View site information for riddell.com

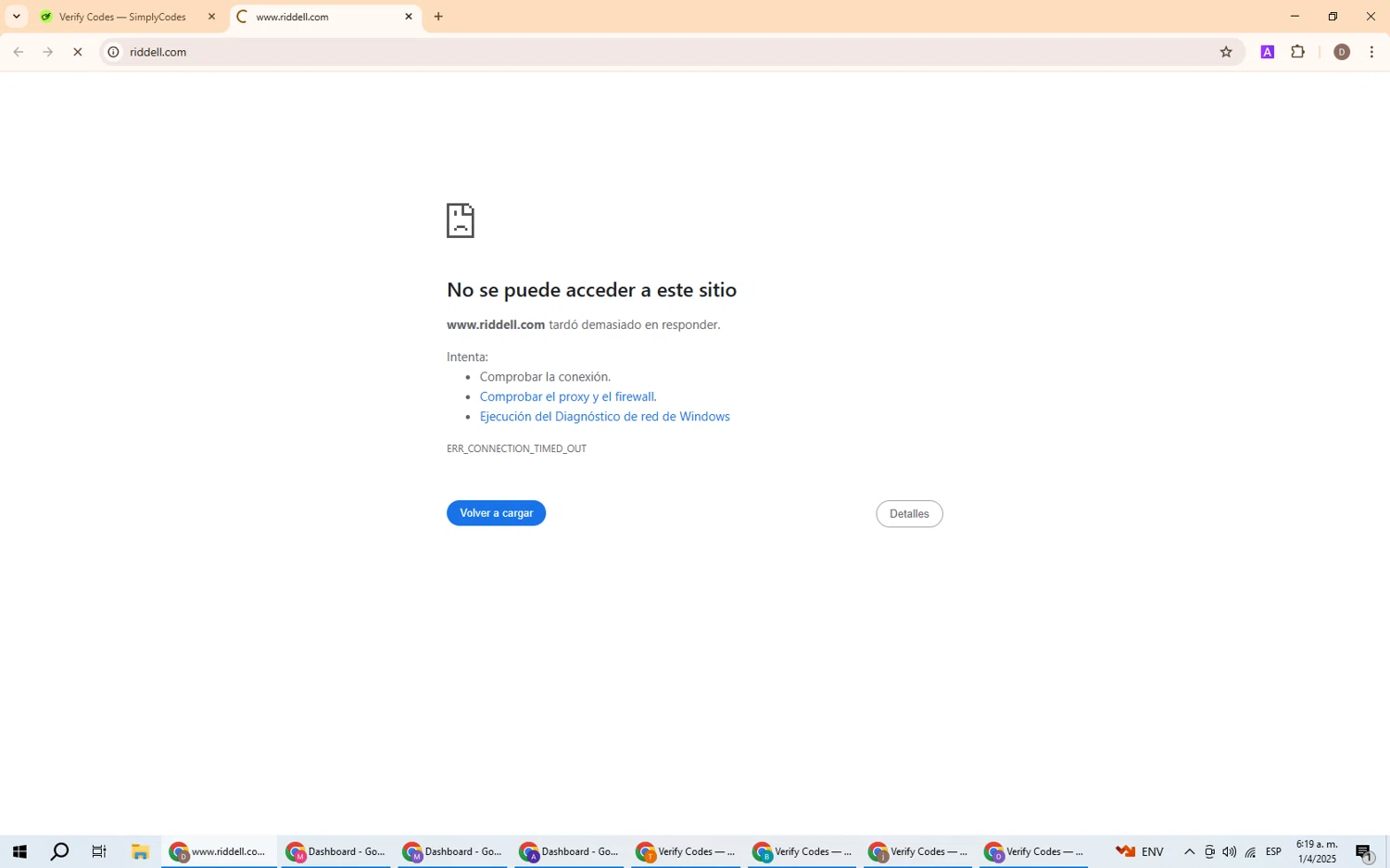click(x=113, y=52)
